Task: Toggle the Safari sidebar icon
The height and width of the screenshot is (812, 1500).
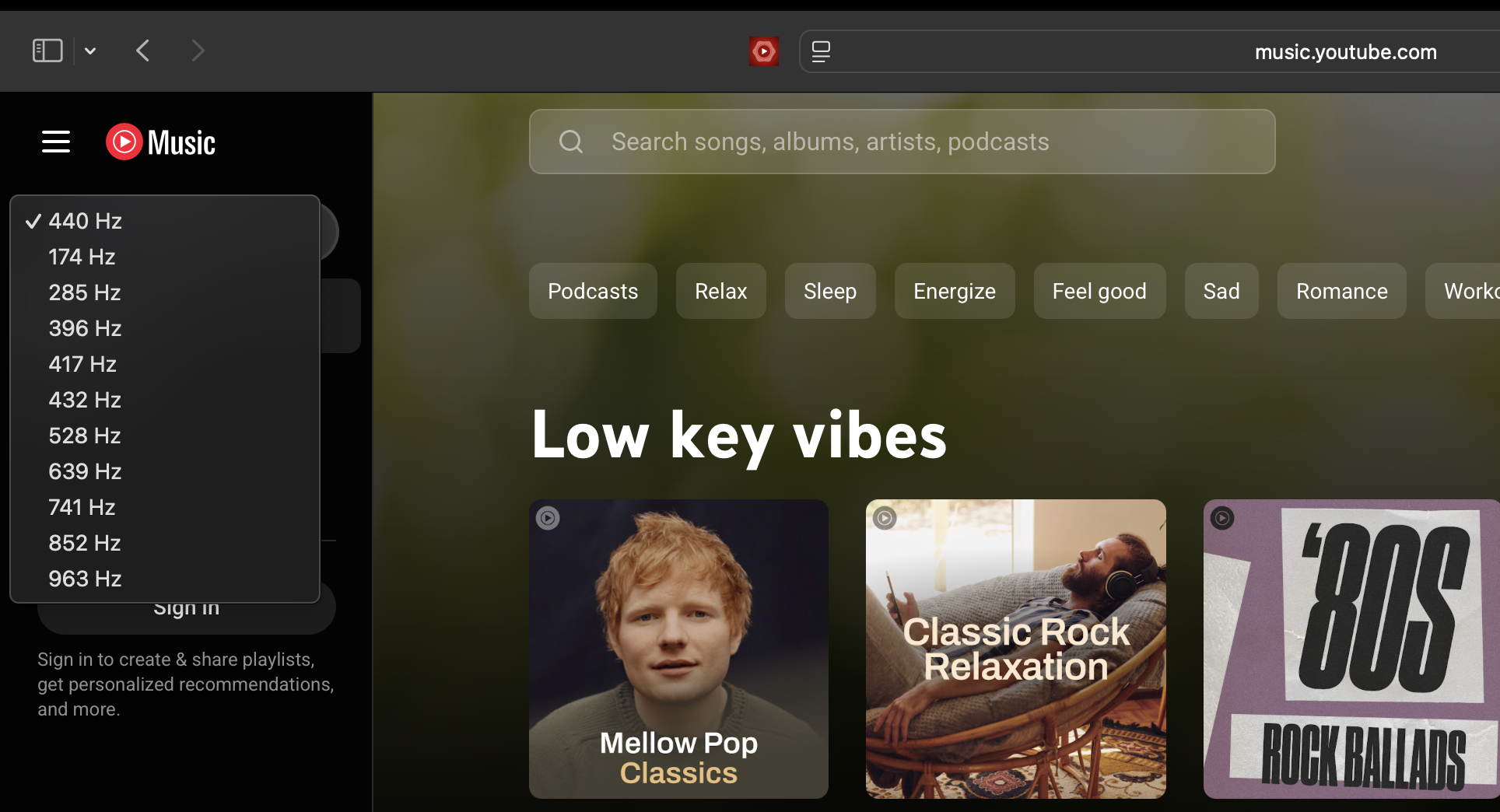Action: pyautogui.click(x=47, y=51)
